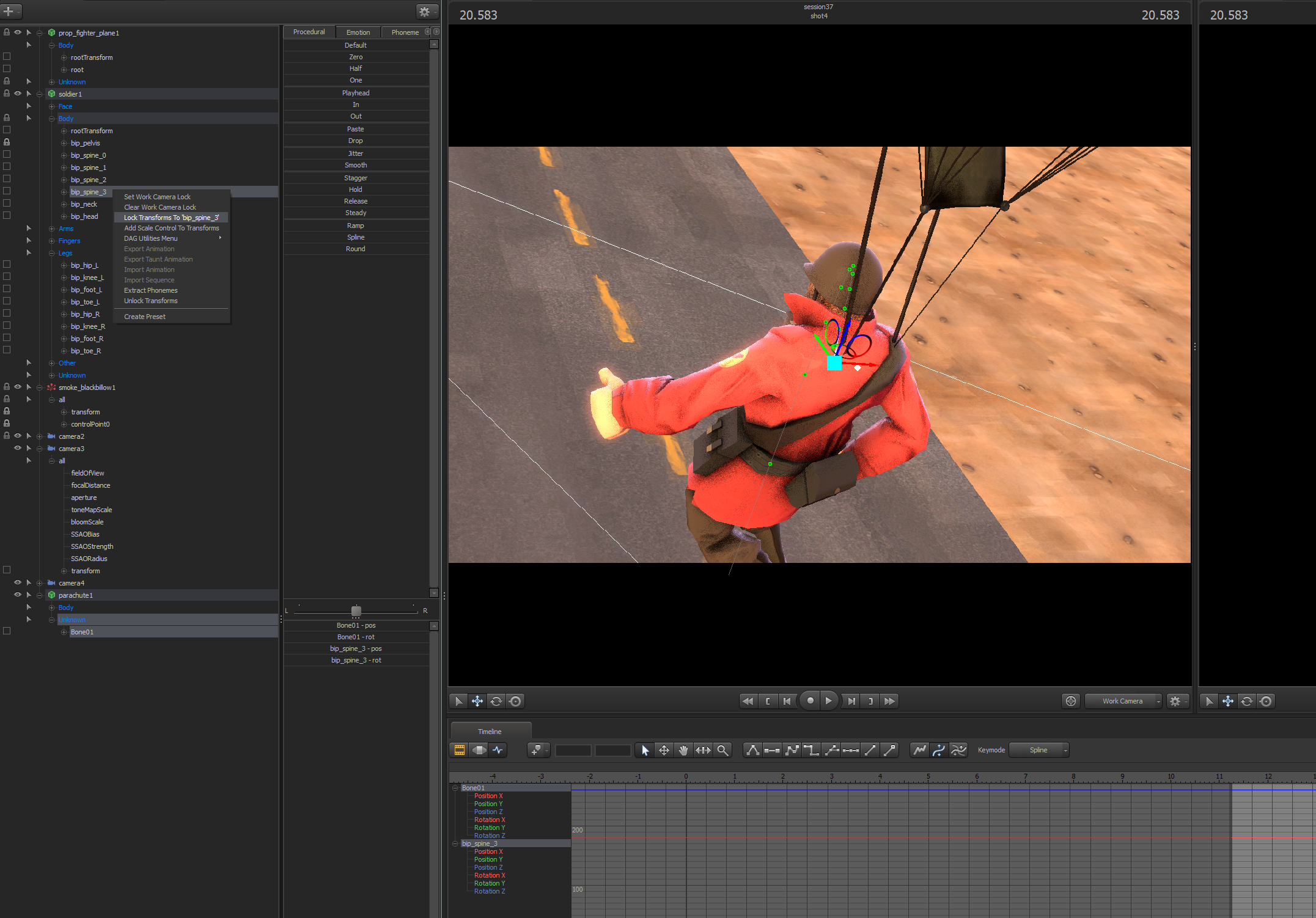Switch to the Phoneme tab
This screenshot has height=918, width=1316.
pos(405,32)
